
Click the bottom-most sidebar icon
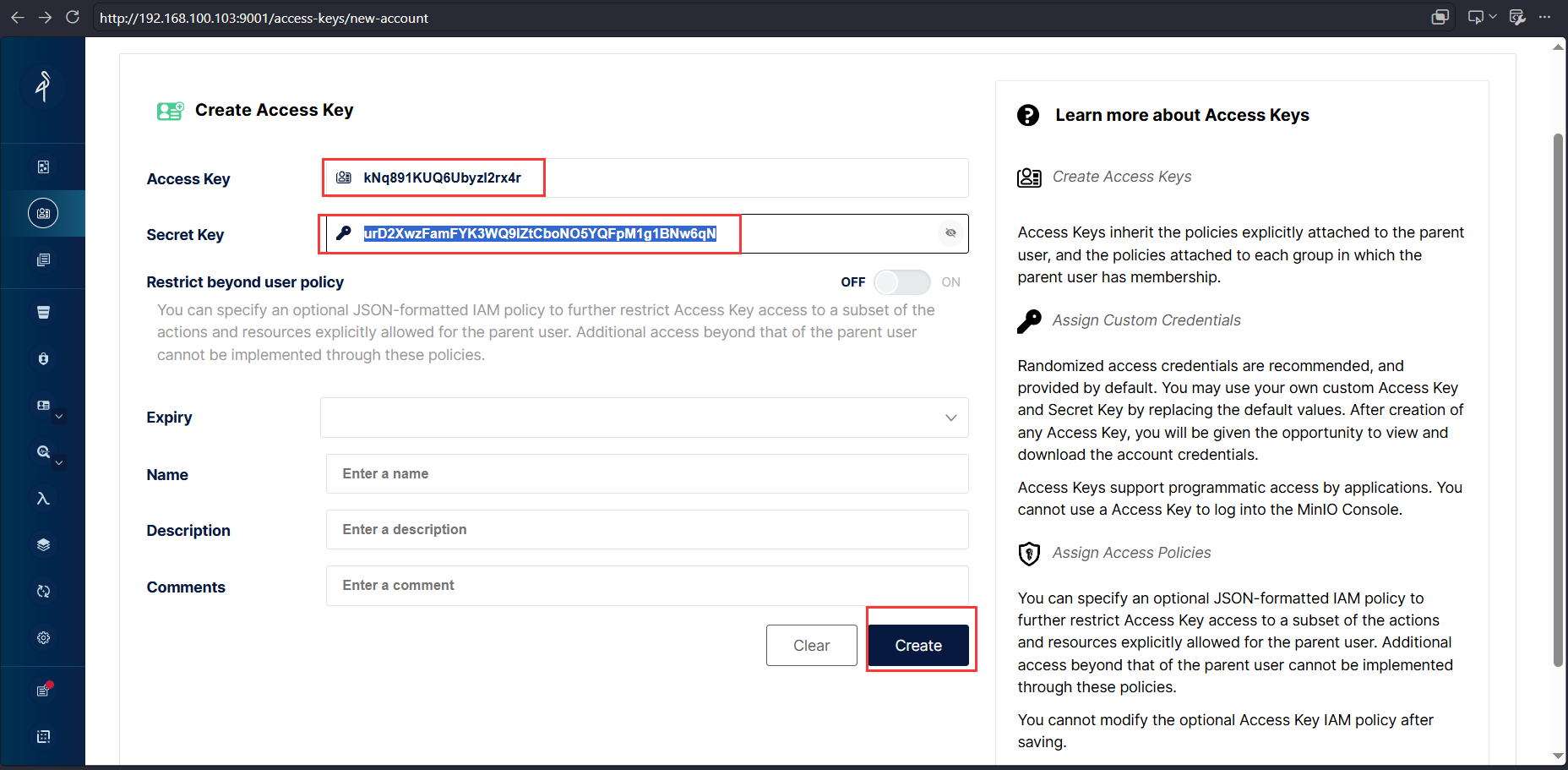point(43,737)
